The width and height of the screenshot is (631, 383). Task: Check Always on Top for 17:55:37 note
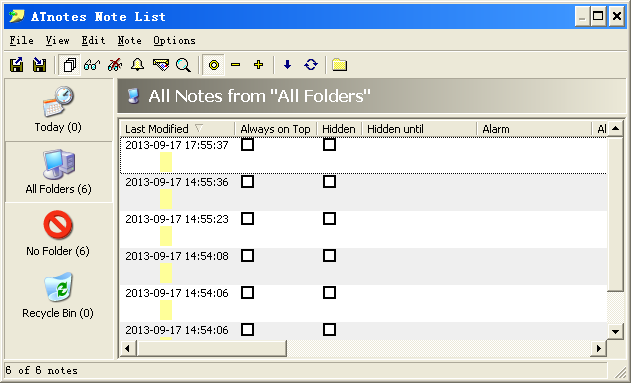247,144
